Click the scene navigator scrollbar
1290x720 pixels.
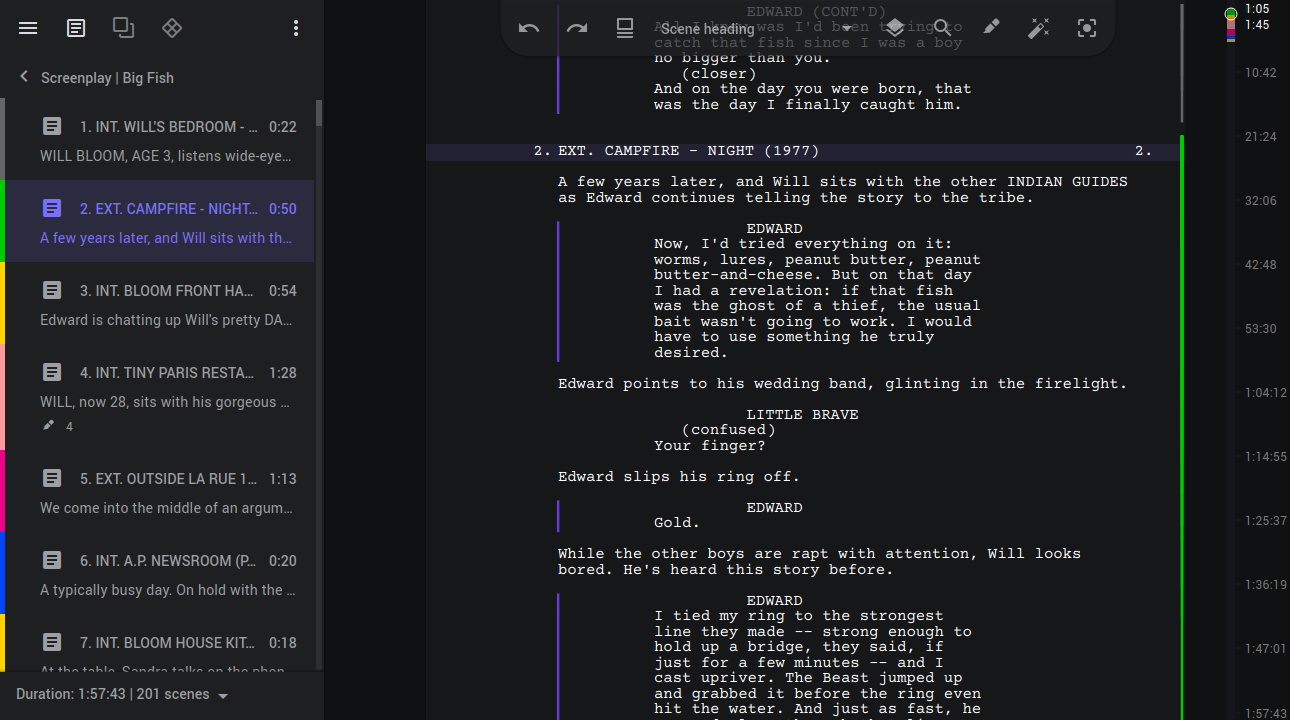point(319,113)
